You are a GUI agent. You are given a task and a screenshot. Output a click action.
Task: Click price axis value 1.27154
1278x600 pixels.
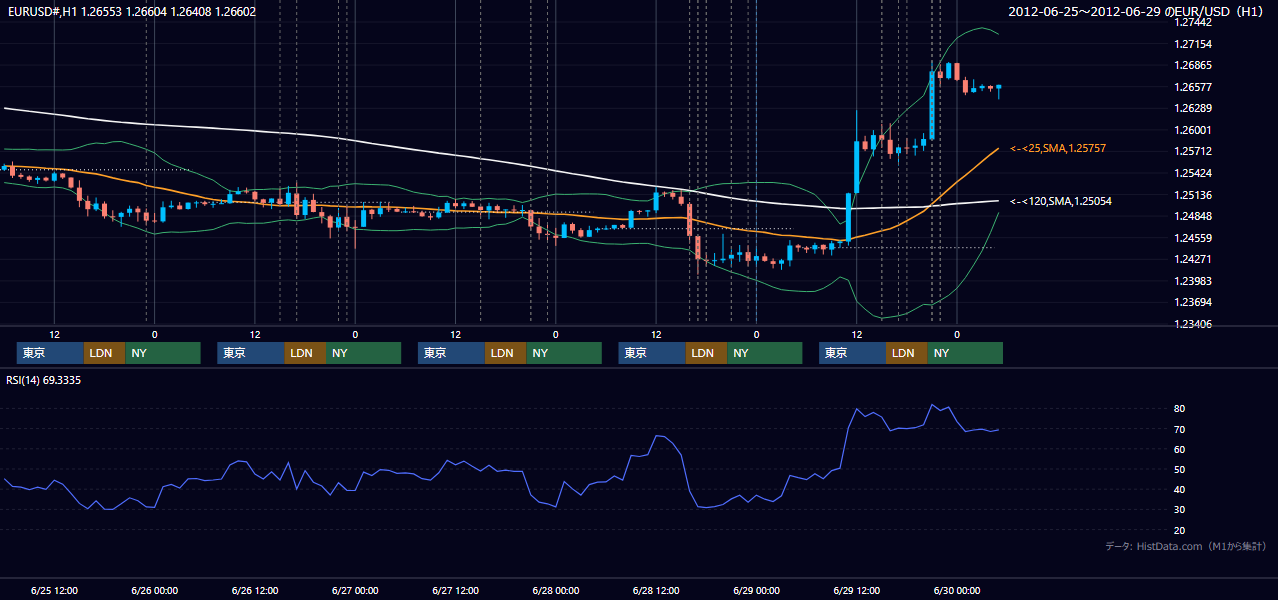click(1193, 44)
